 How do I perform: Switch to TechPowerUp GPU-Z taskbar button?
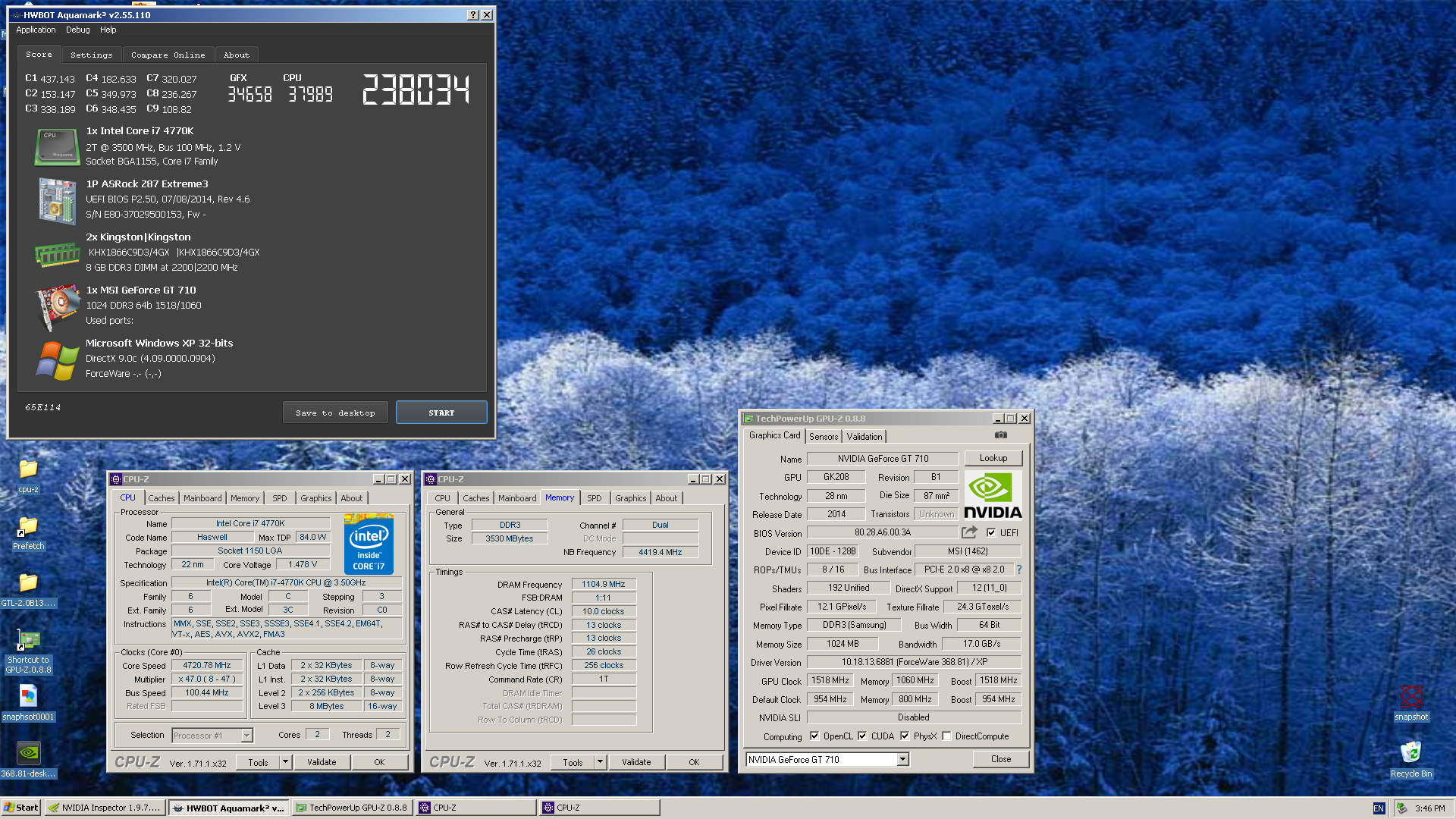coord(352,808)
